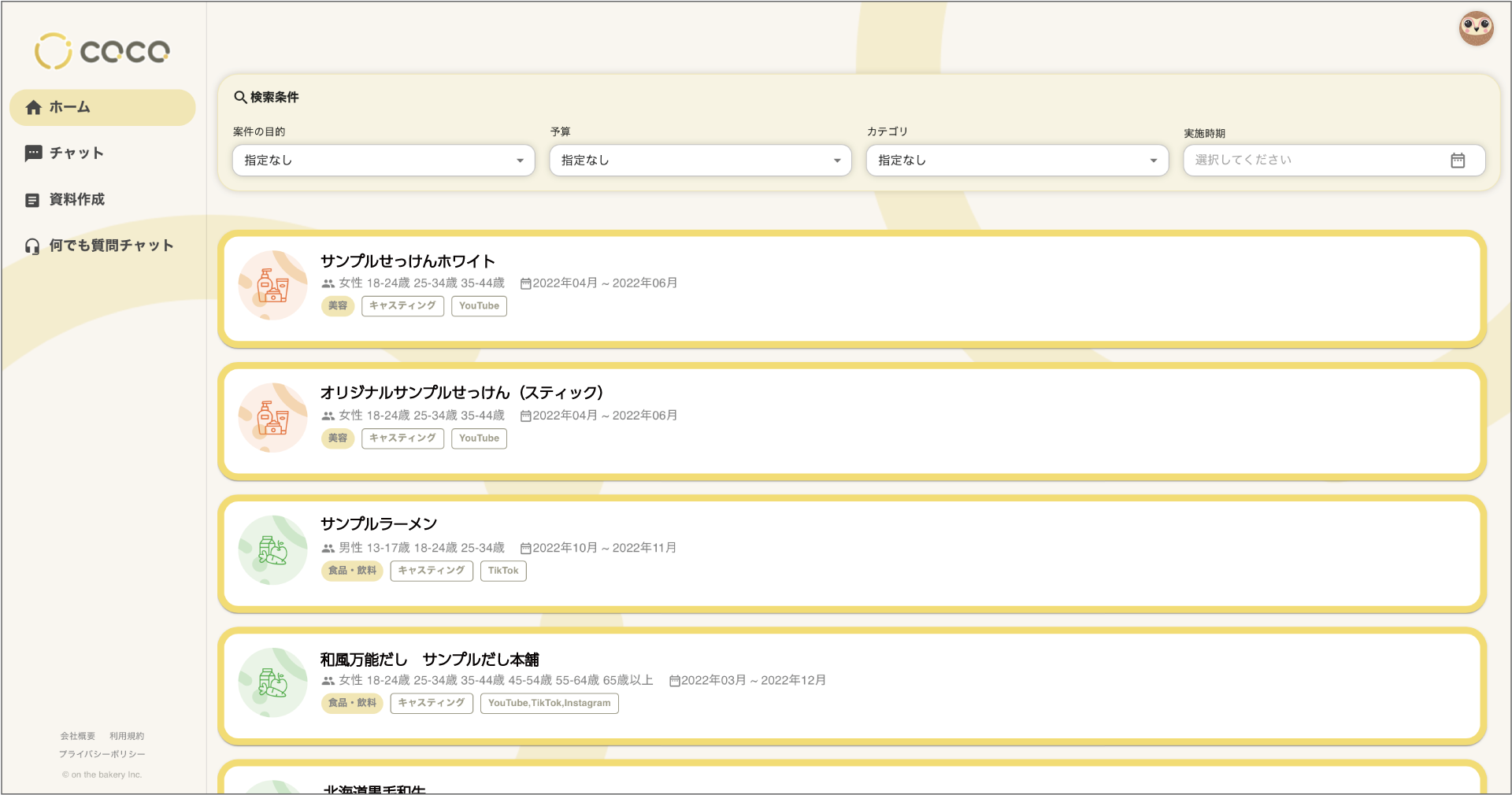This screenshot has width=1512, height=795.
Task: Expand the 案件の目的 dropdown
Action: (383, 160)
